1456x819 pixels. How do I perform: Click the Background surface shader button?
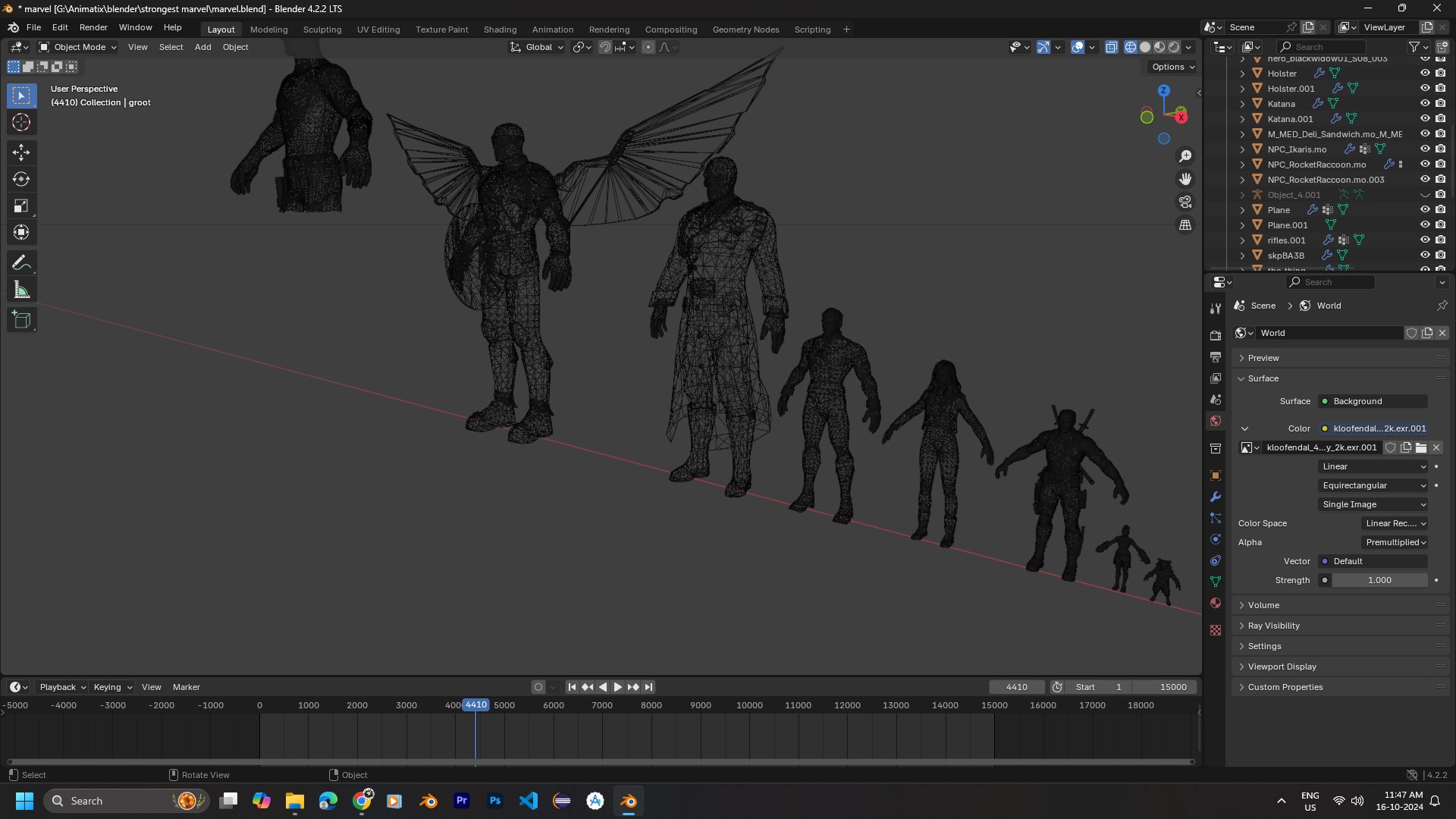1373,401
